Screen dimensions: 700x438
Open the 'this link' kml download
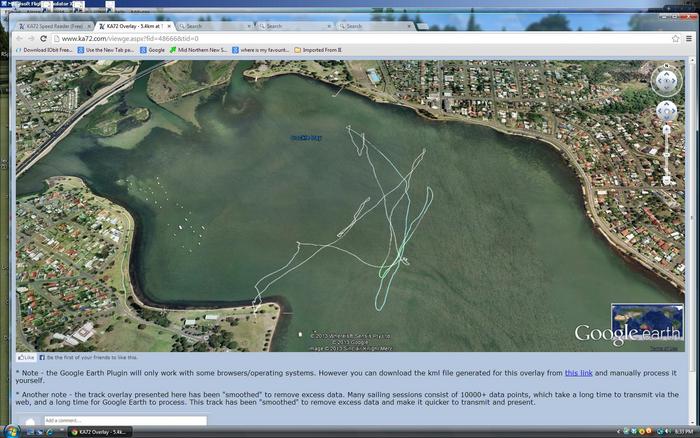tap(578, 372)
